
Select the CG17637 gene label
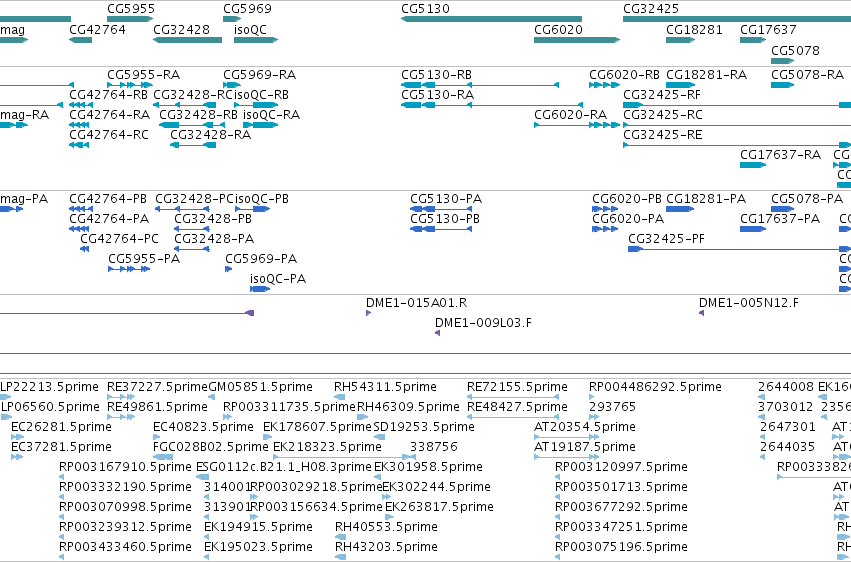point(768,29)
